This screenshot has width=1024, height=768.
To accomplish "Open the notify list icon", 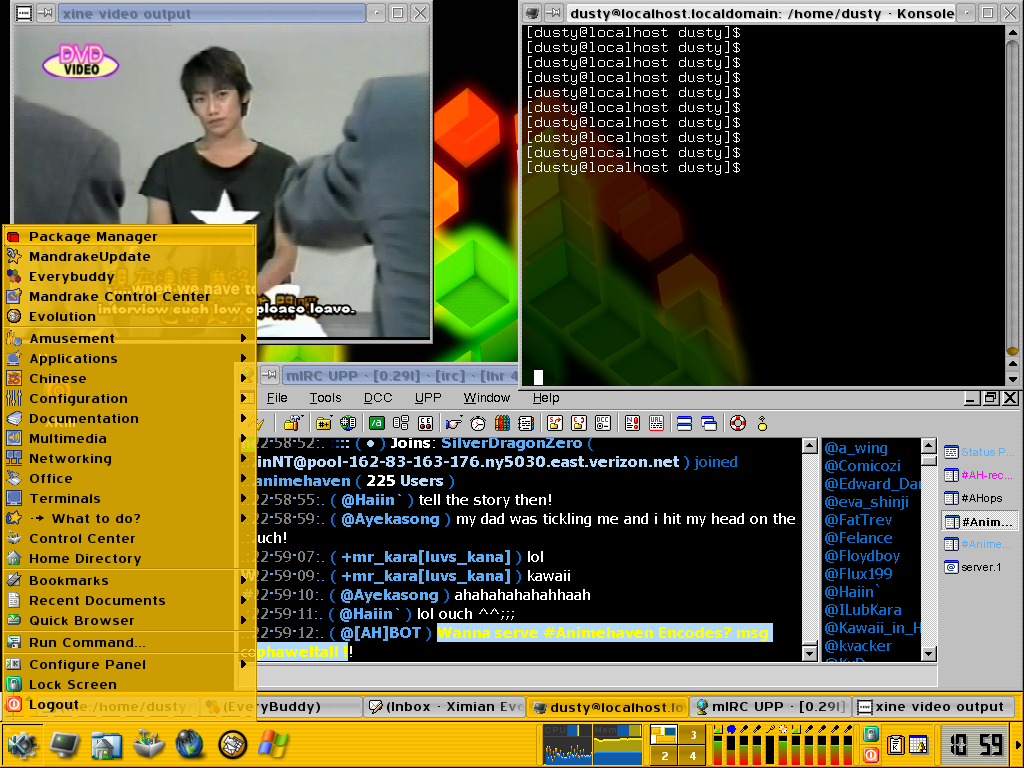I will [632, 423].
